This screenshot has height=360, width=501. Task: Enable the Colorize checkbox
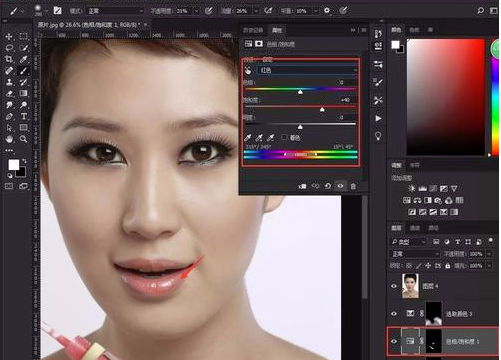tap(284, 137)
